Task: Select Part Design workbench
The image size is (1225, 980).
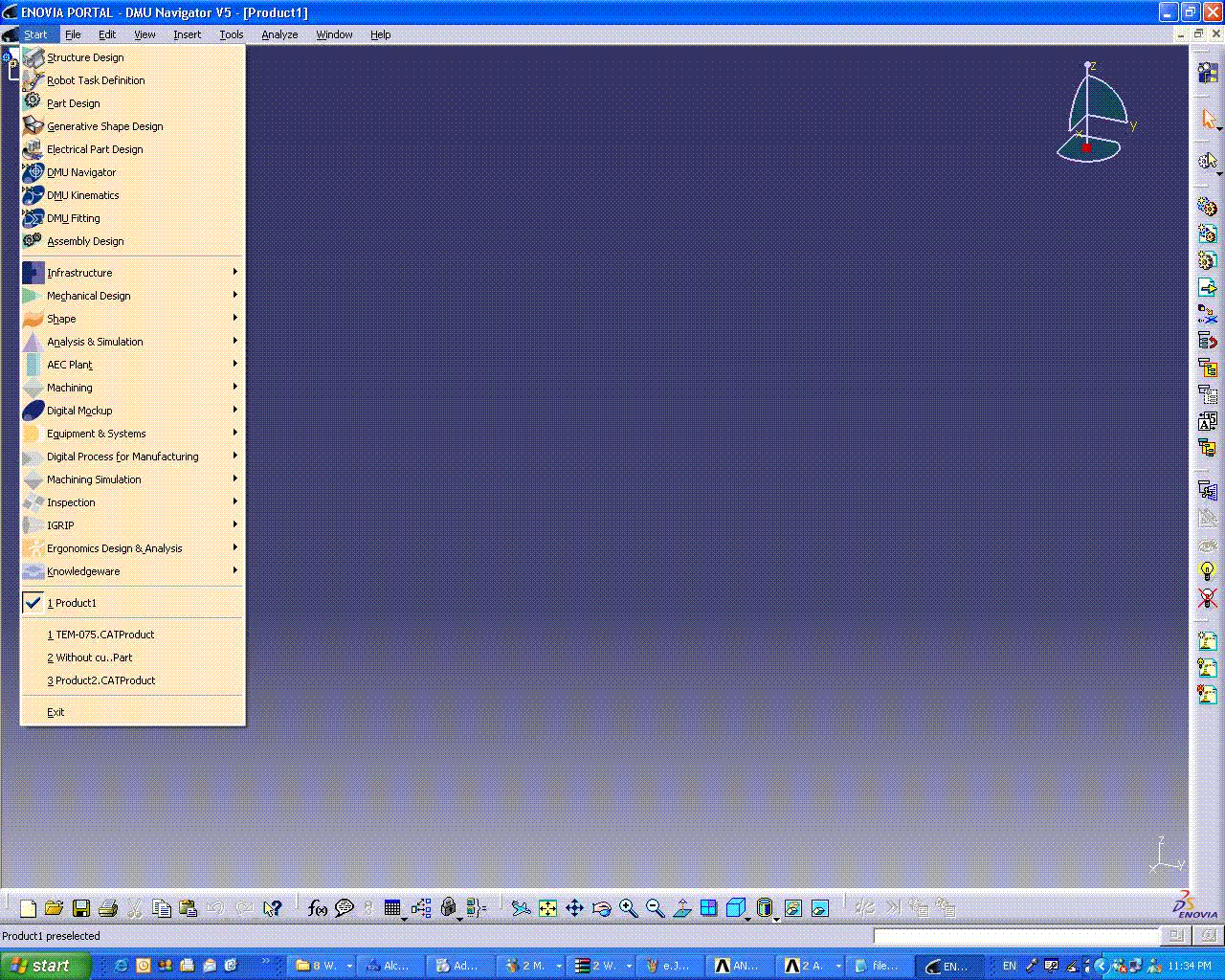Action: (133, 103)
